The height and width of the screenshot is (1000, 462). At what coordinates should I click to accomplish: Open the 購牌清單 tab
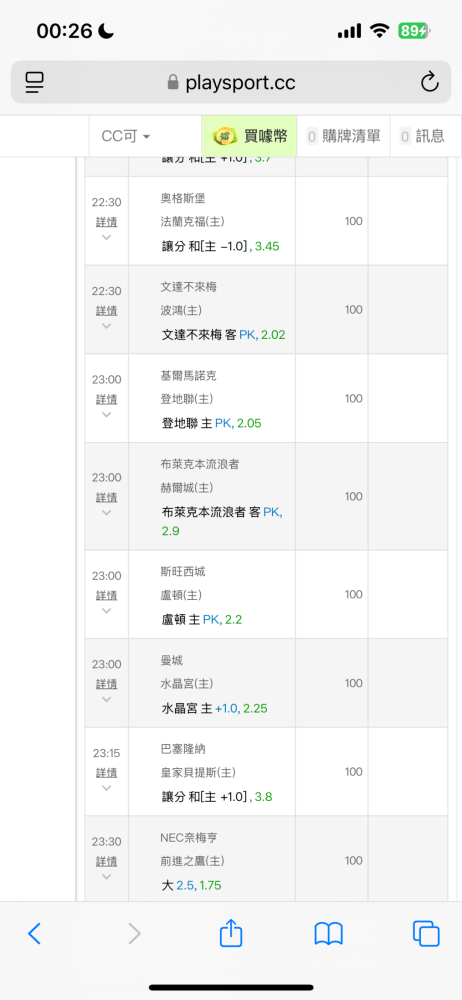coord(343,136)
